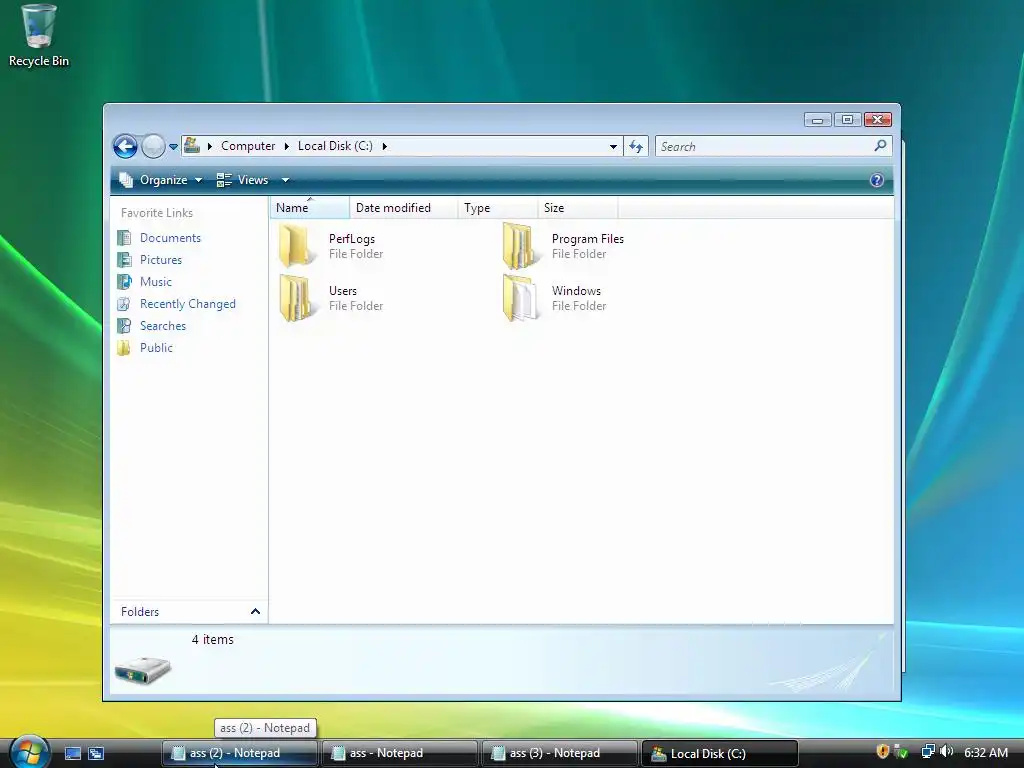Viewport: 1024px width, 768px height.
Task: Go back with the Explorer Back arrow
Action: click(125, 146)
